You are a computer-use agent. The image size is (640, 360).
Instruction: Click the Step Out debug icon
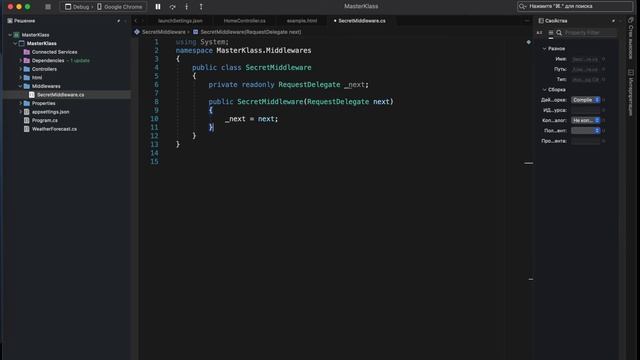(201, 7)
